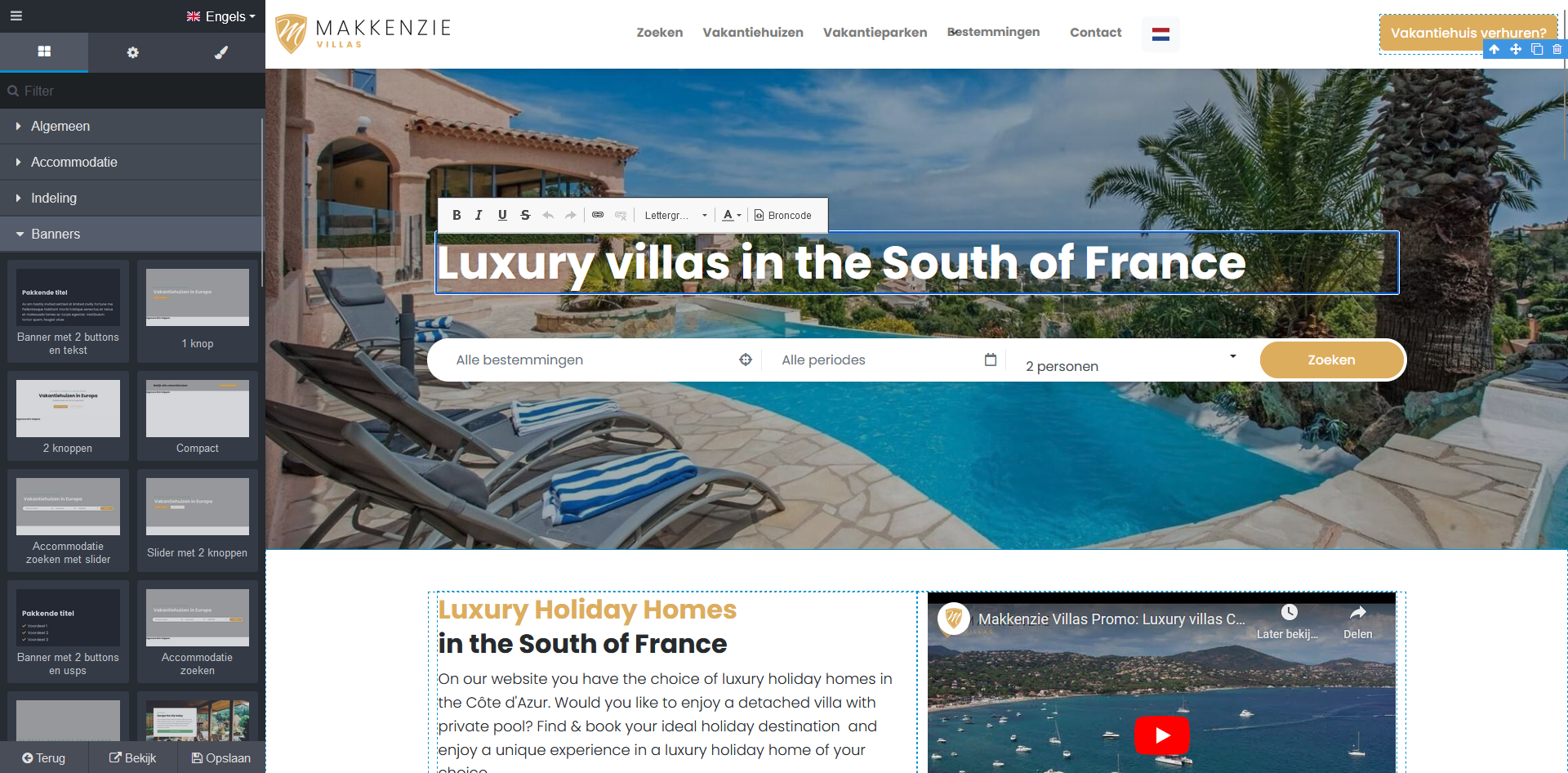Screen dimensions: 1568x773
Task: Apply italic formatting to the heading
Action: [479, 215]
